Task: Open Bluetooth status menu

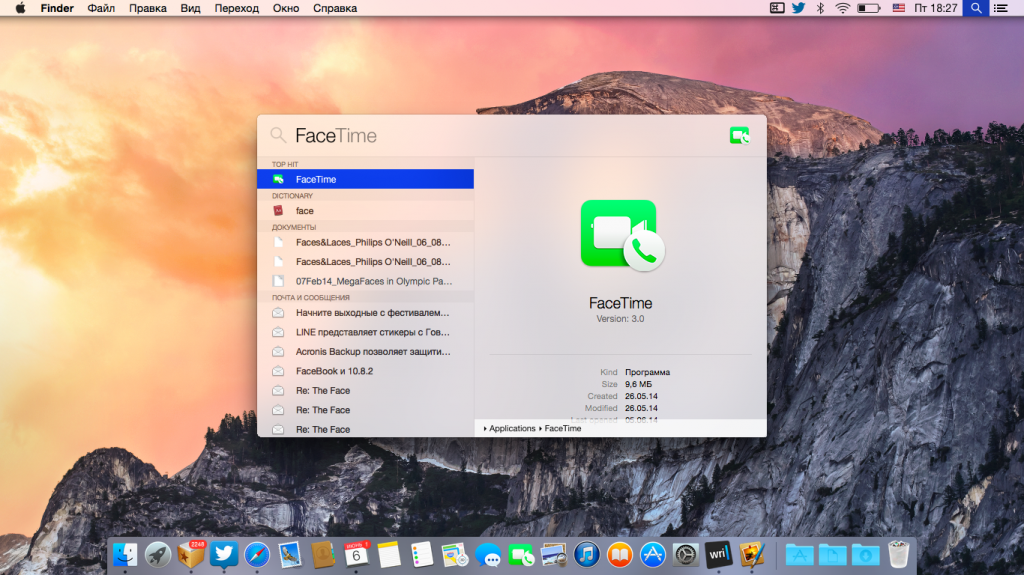Action: coord(820,8)
